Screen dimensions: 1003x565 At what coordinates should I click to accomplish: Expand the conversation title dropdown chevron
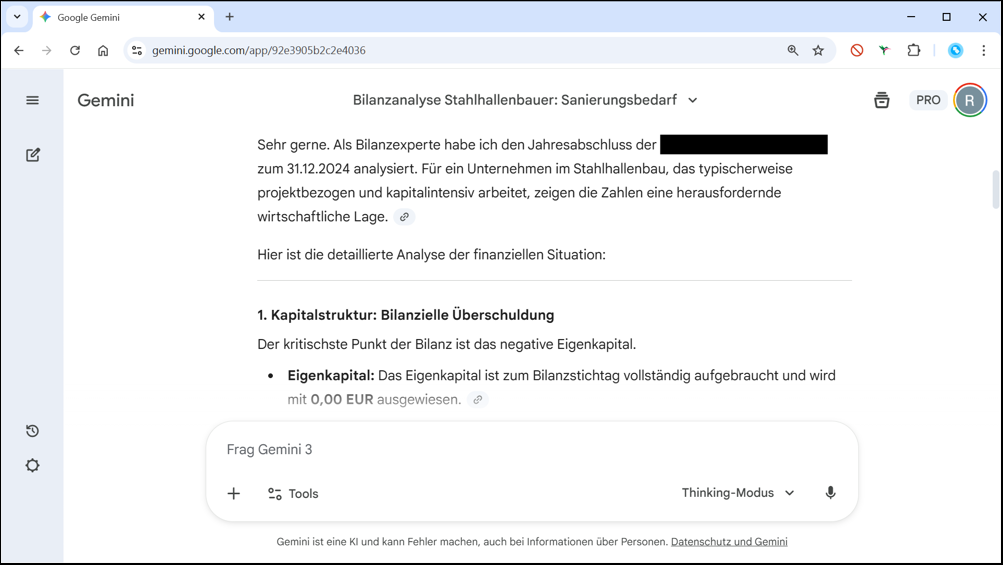[x=693, y=100]
